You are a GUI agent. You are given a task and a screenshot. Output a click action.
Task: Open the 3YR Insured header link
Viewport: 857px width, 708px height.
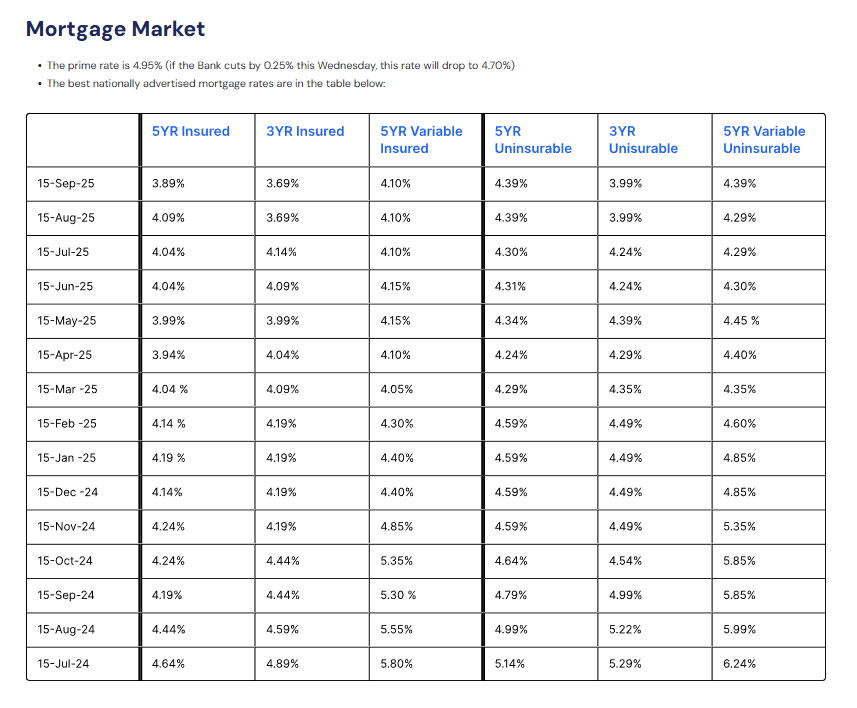tap(305, 131)
